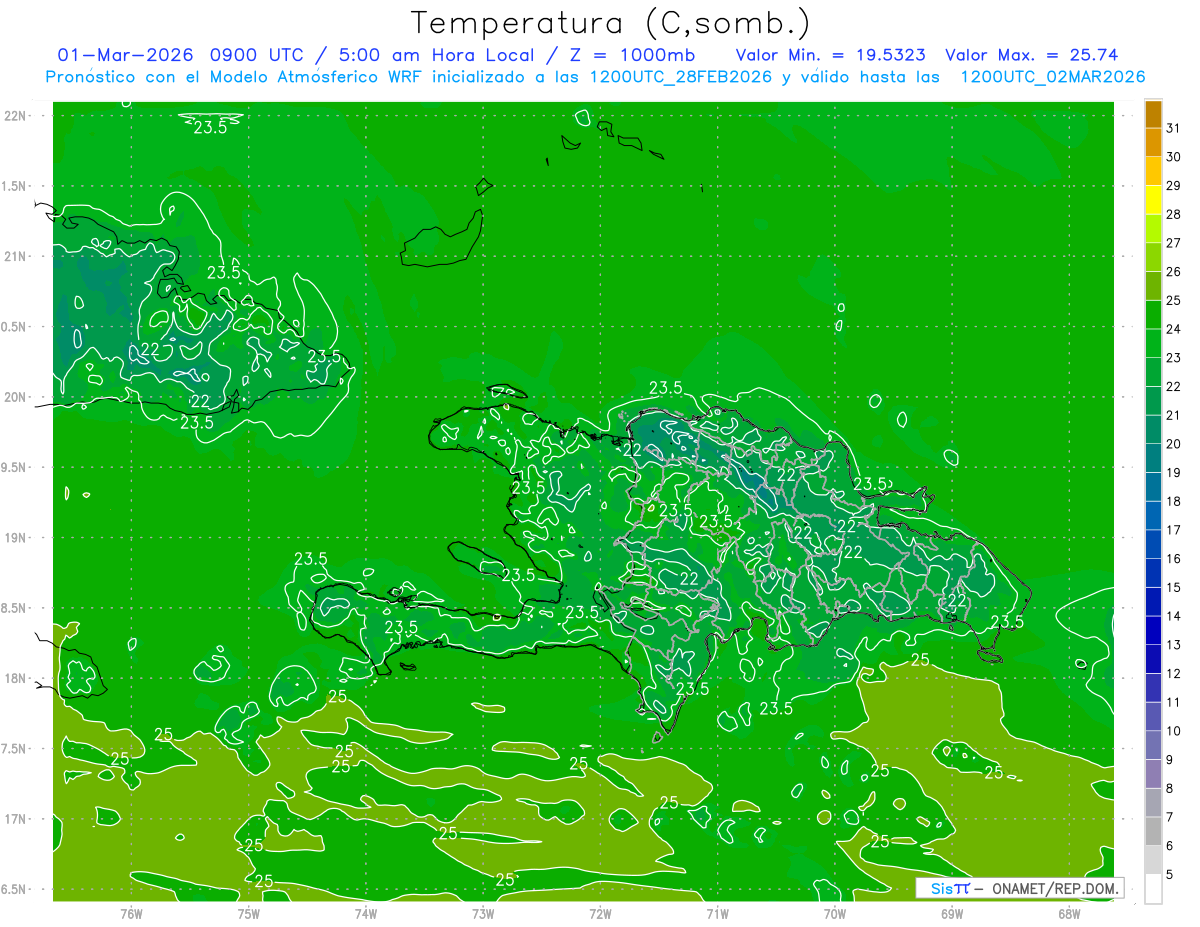This screenshot has height=927, width=1200.
Task: Click the 'Temperatura (C,somb.)' map title
Action: click(610, 23)
